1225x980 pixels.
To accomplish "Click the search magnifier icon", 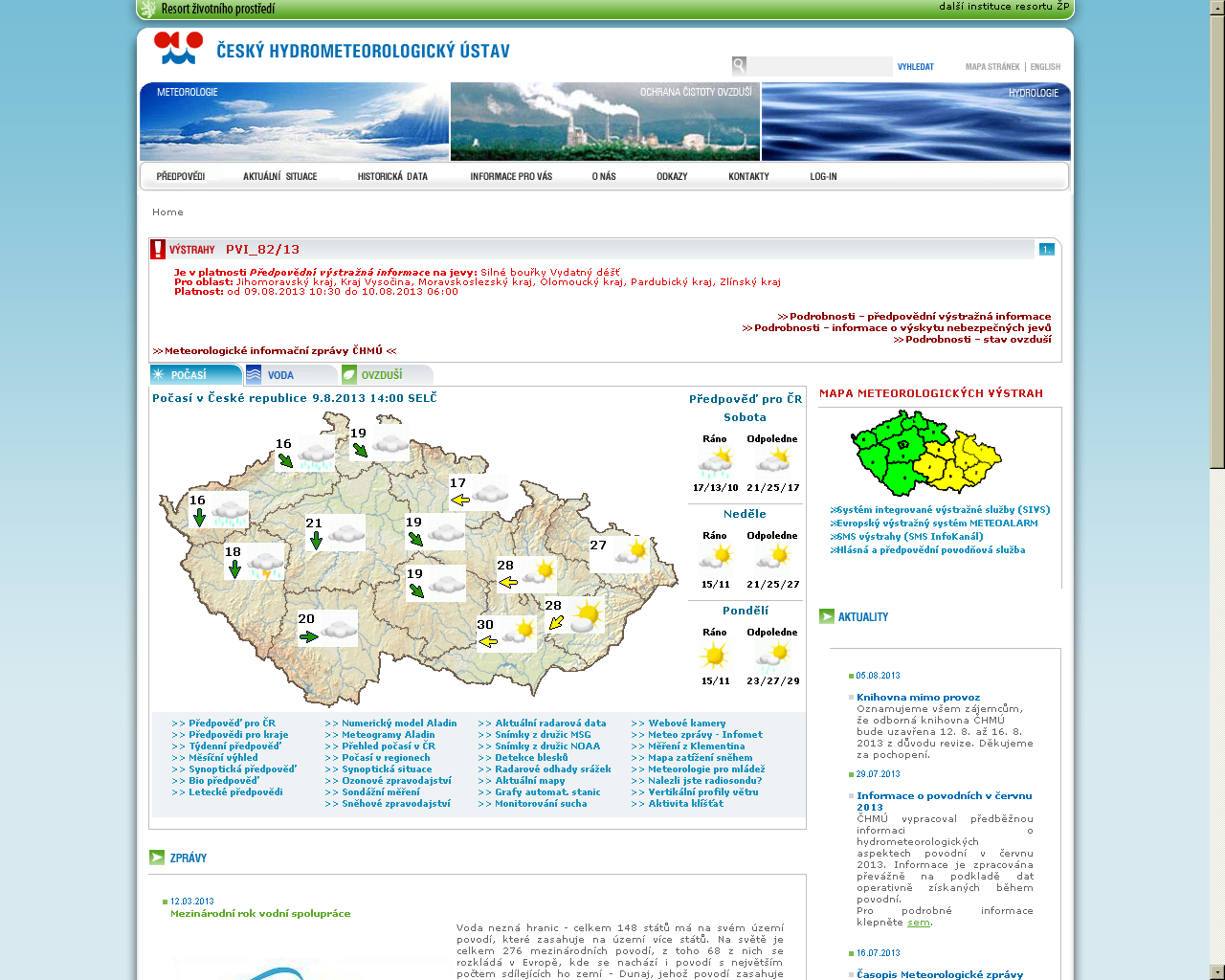I will point(739,65).
